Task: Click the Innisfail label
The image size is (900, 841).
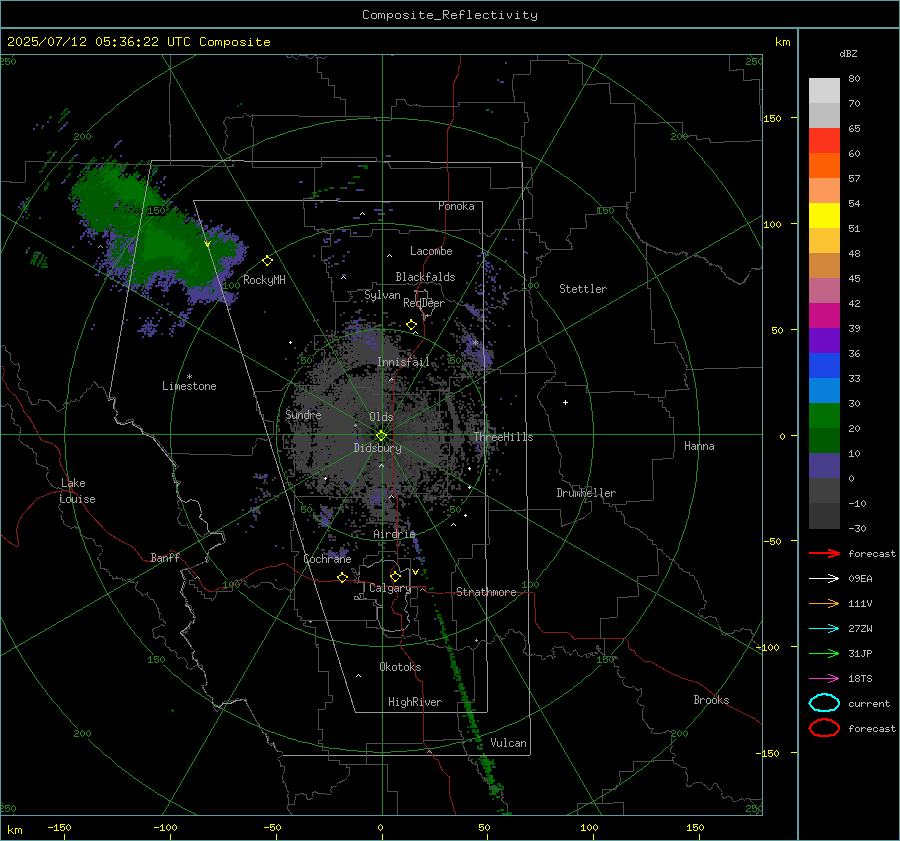Action: [403, 362]
